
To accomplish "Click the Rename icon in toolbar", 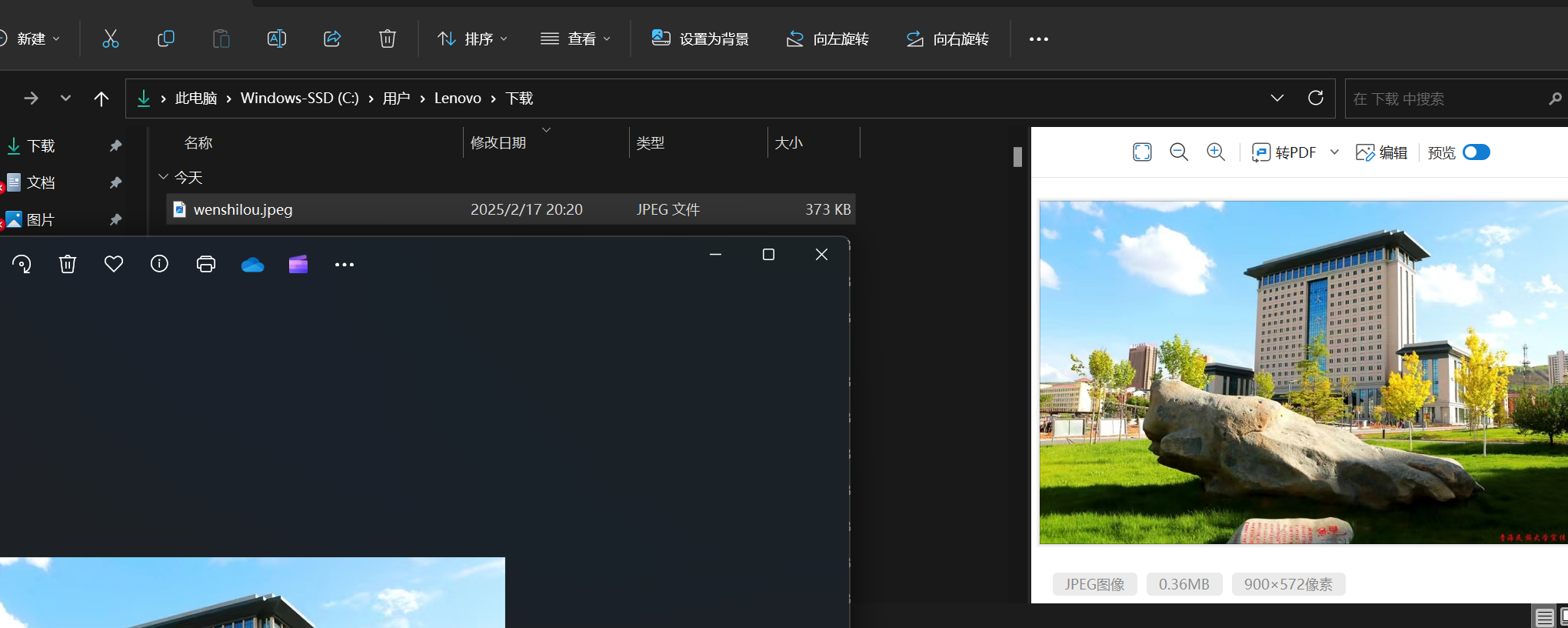I will tap(276, 38).
